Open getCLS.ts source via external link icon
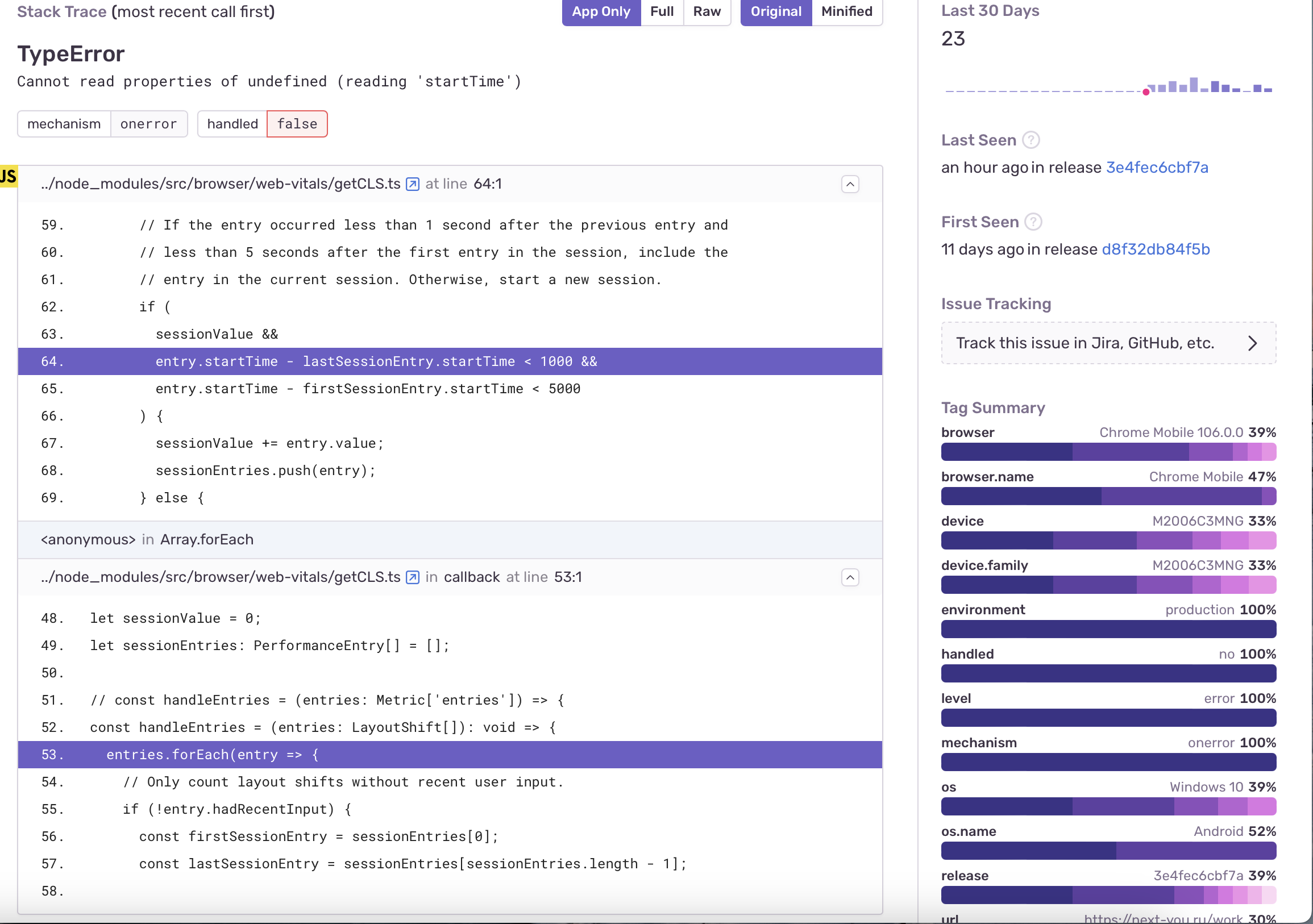The height and width of the screenshot is (924, 1313). click(412, 184)
